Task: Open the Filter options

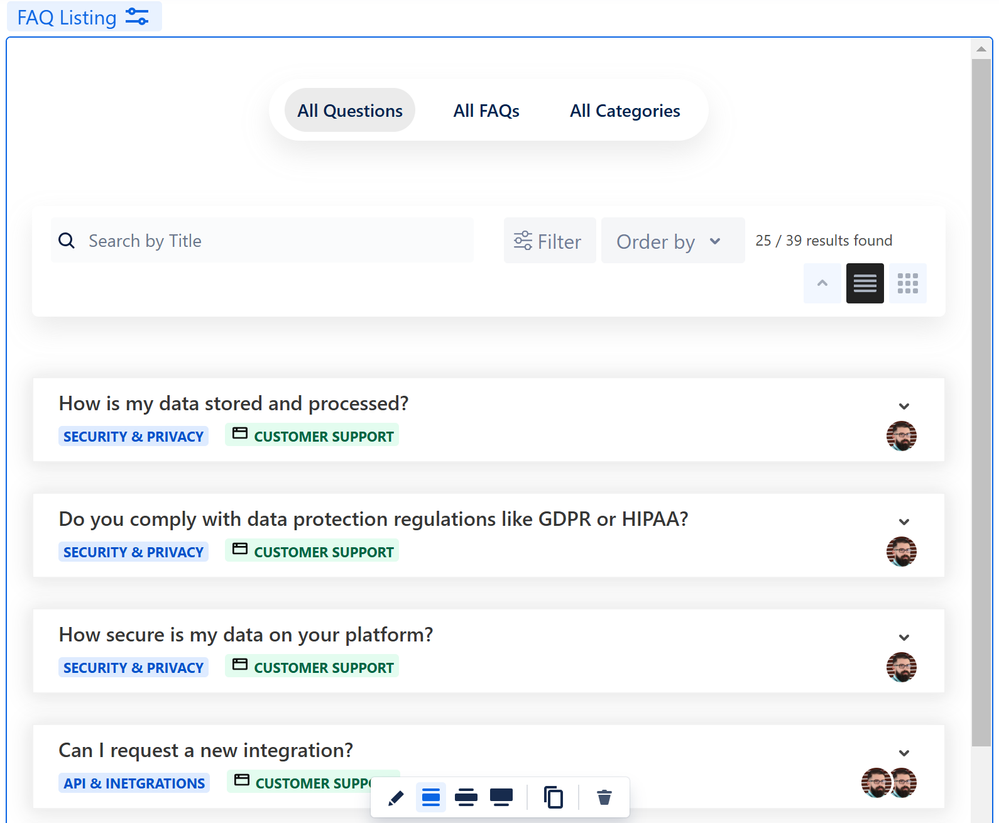Action: (x=549, y=241)
